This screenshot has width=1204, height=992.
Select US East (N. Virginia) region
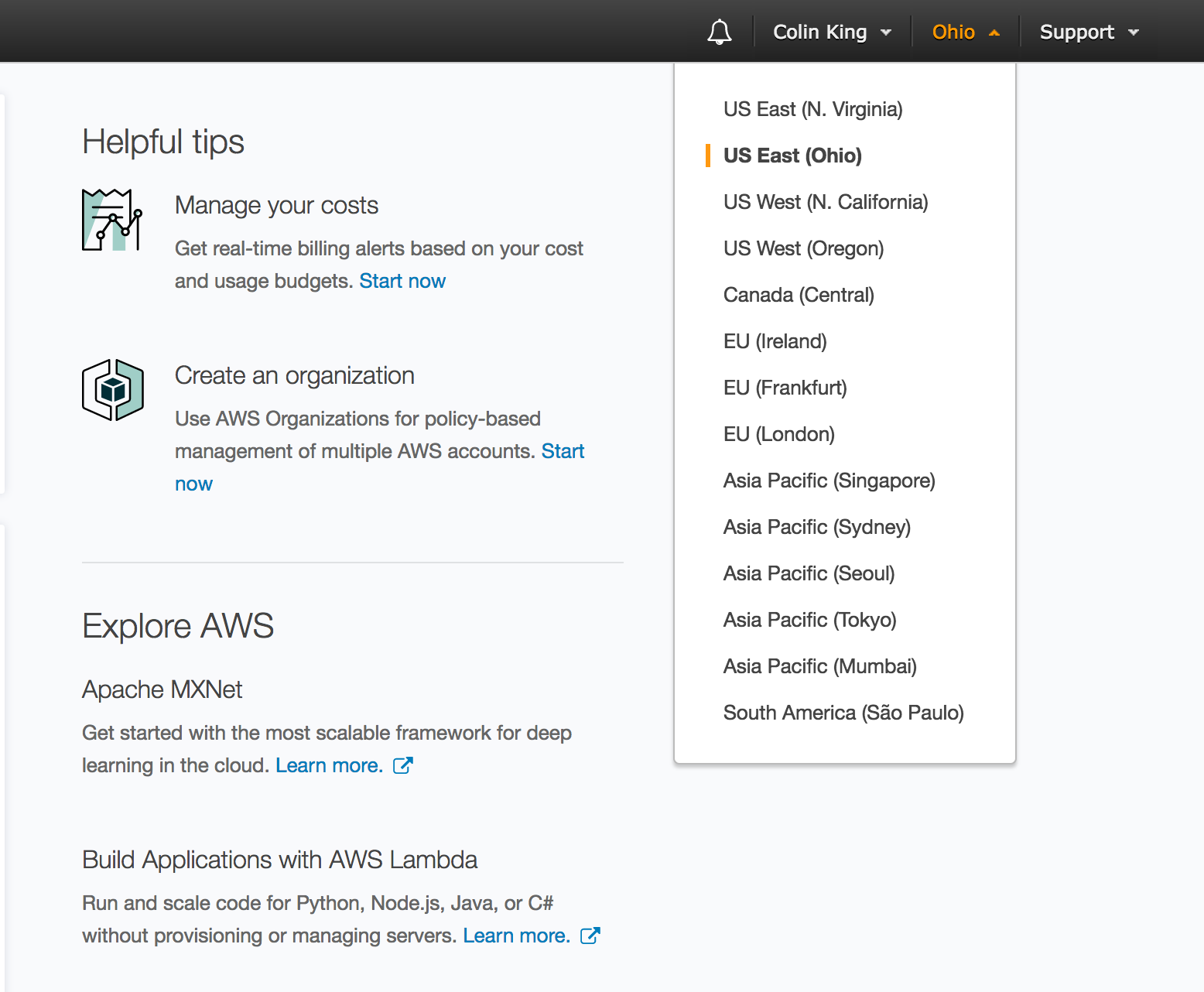coord(812,109)
